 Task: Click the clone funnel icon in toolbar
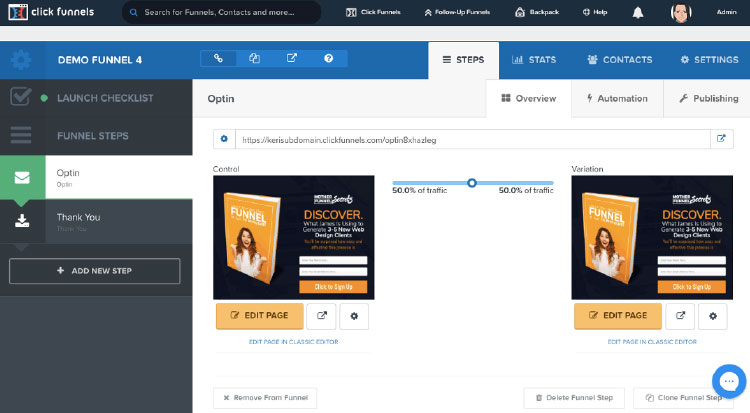(x=254, y=58)
